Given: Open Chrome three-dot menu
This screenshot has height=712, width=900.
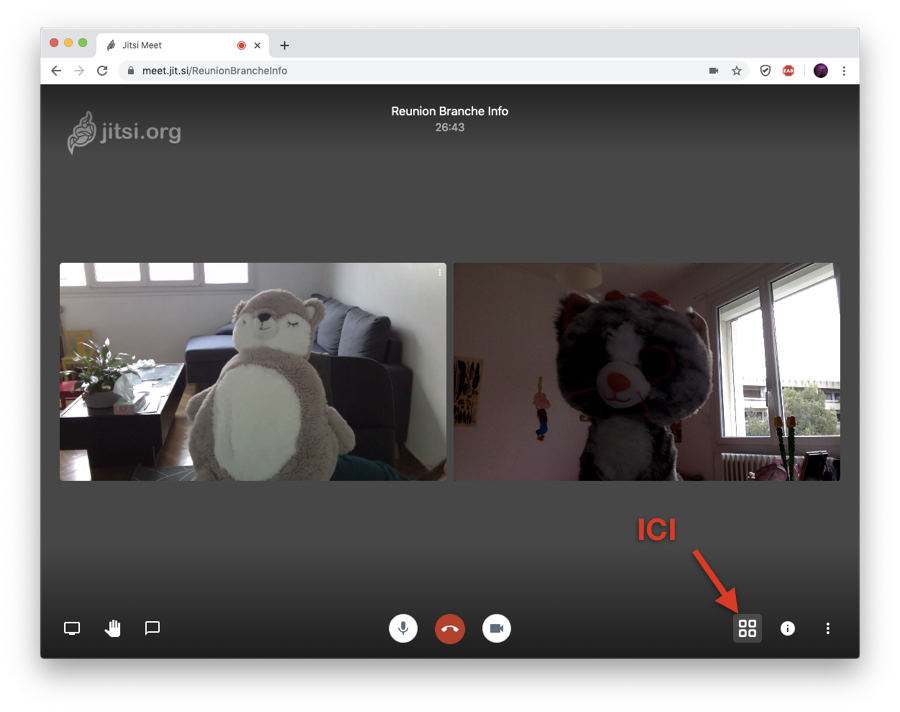Looking at the screenshot, I should (844, 71).
